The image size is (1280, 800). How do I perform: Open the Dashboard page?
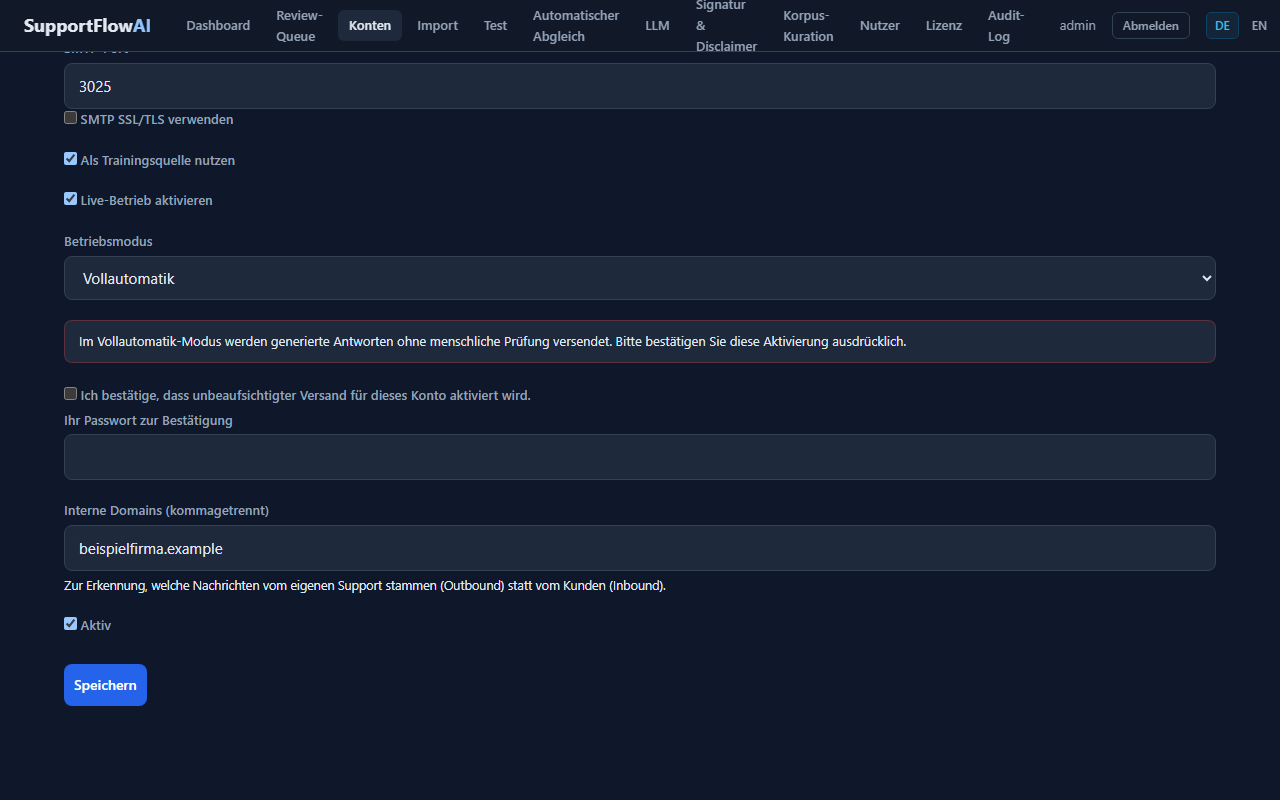point(218,26)
